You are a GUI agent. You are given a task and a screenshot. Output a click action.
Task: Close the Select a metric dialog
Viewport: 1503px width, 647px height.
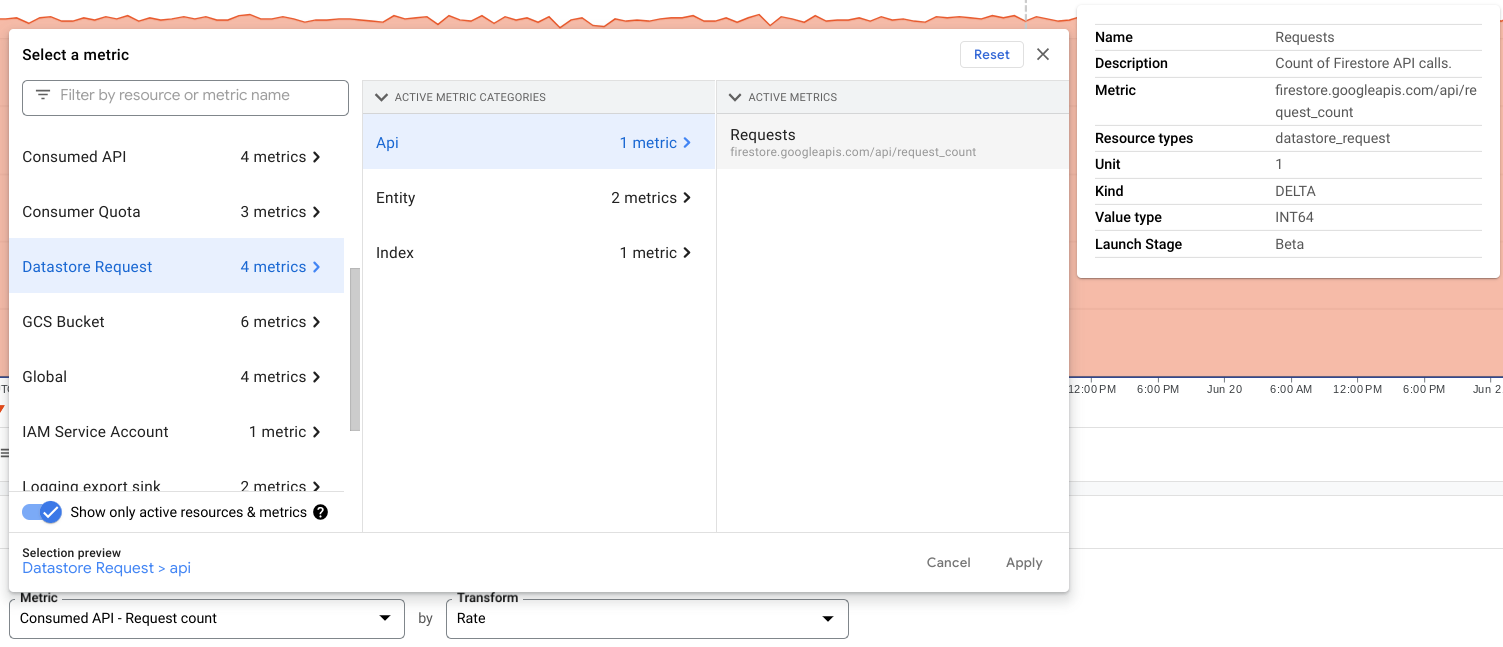click(1043, 55)
